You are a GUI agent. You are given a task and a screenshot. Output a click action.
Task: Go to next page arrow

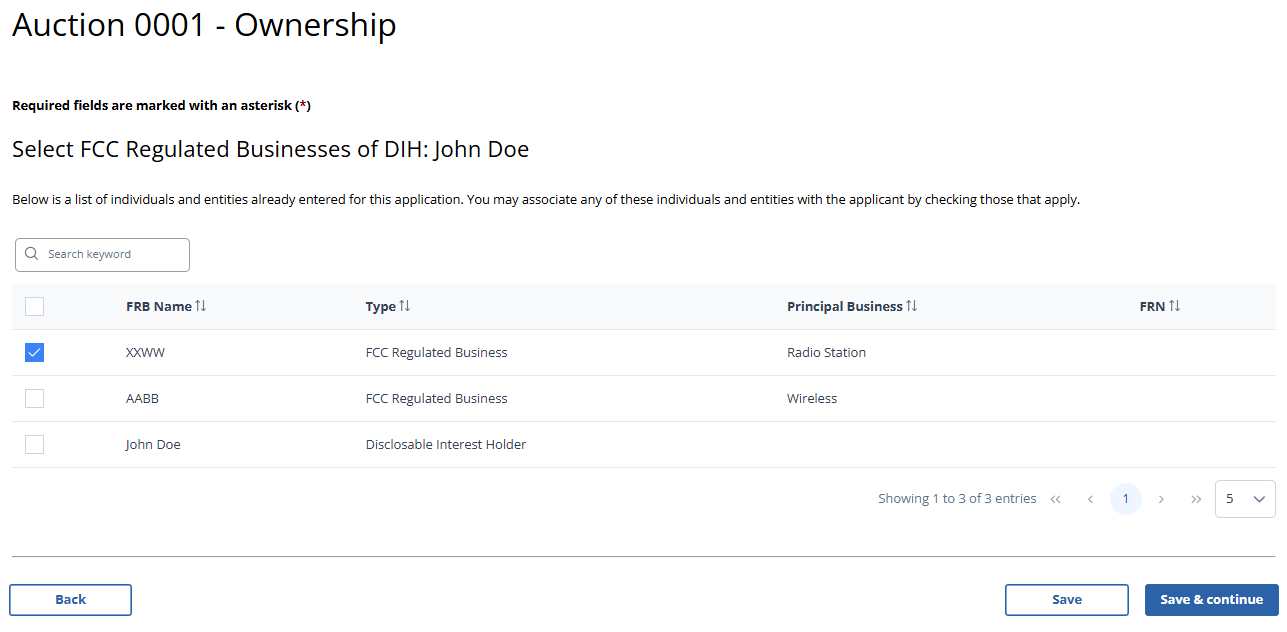[1161, 499]
